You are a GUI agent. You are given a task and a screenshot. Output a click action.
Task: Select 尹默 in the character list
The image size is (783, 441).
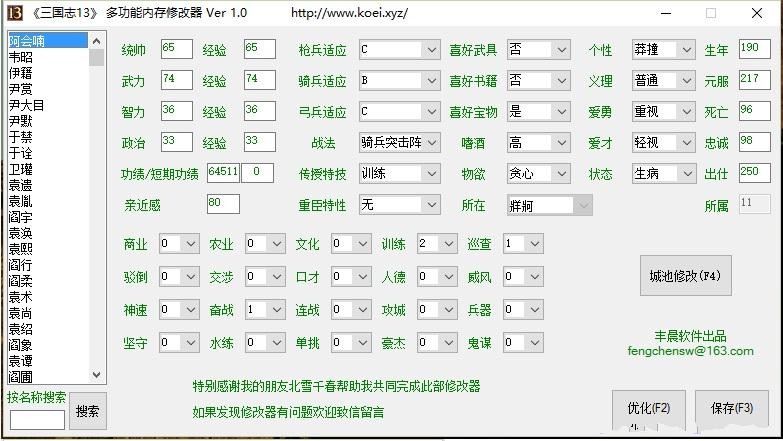48,121
